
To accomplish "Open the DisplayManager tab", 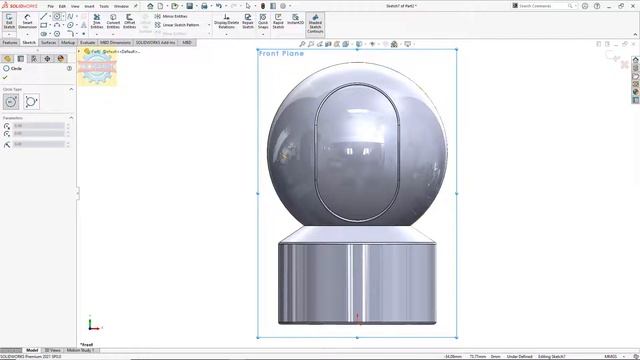I will tap(61, 59).
